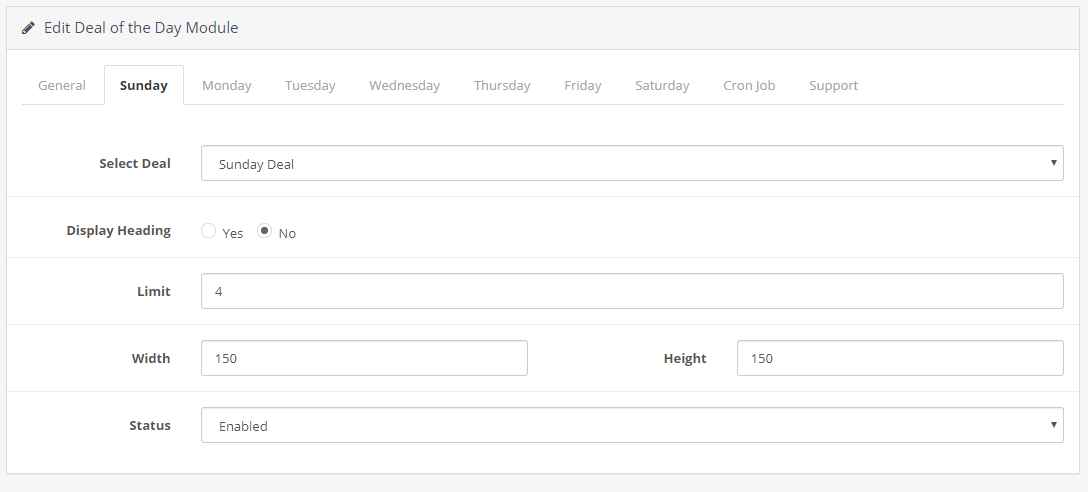Viewport: 1088px width, 492px height.
Task: Click into the Width field
Action: click(364, 358)
